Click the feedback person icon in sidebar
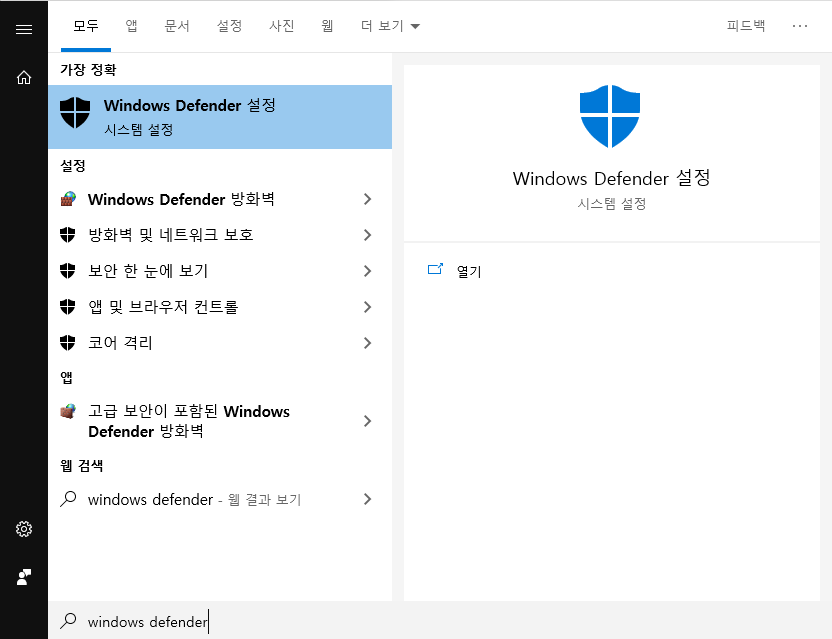Viewport: 832px width, 639px height. click(x=24, y=577)
